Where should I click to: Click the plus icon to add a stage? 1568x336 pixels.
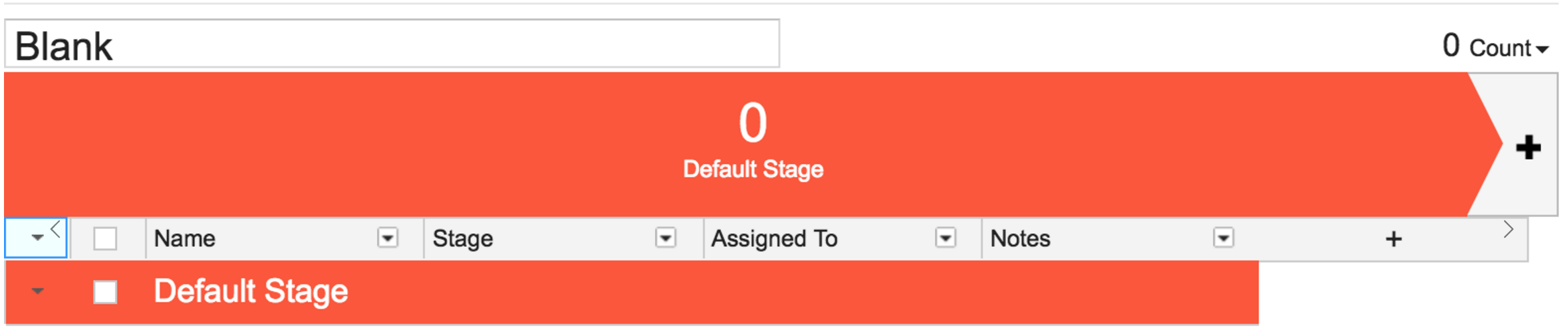click(1528, 147)
